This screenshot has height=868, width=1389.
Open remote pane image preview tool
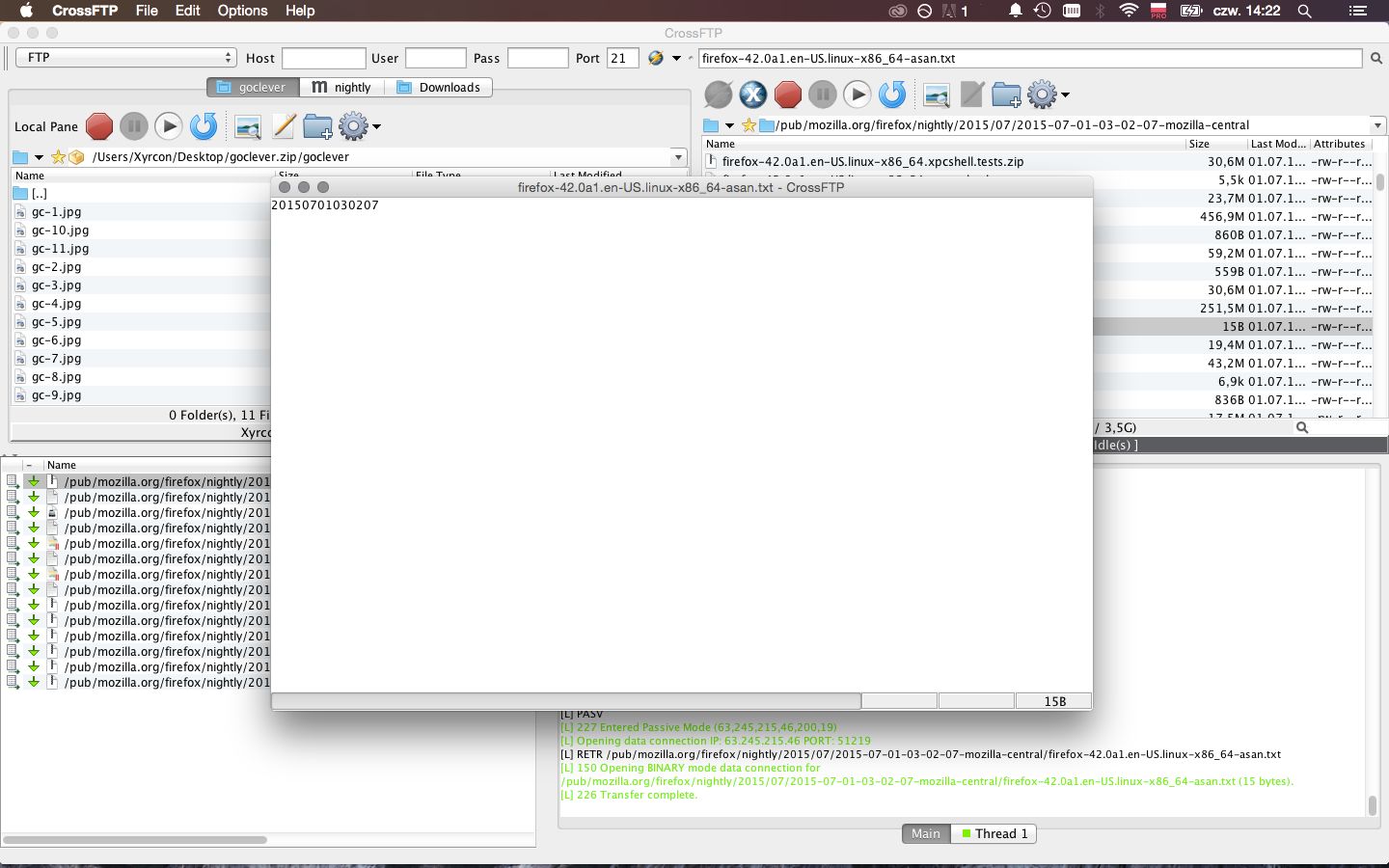pos(937,95)
